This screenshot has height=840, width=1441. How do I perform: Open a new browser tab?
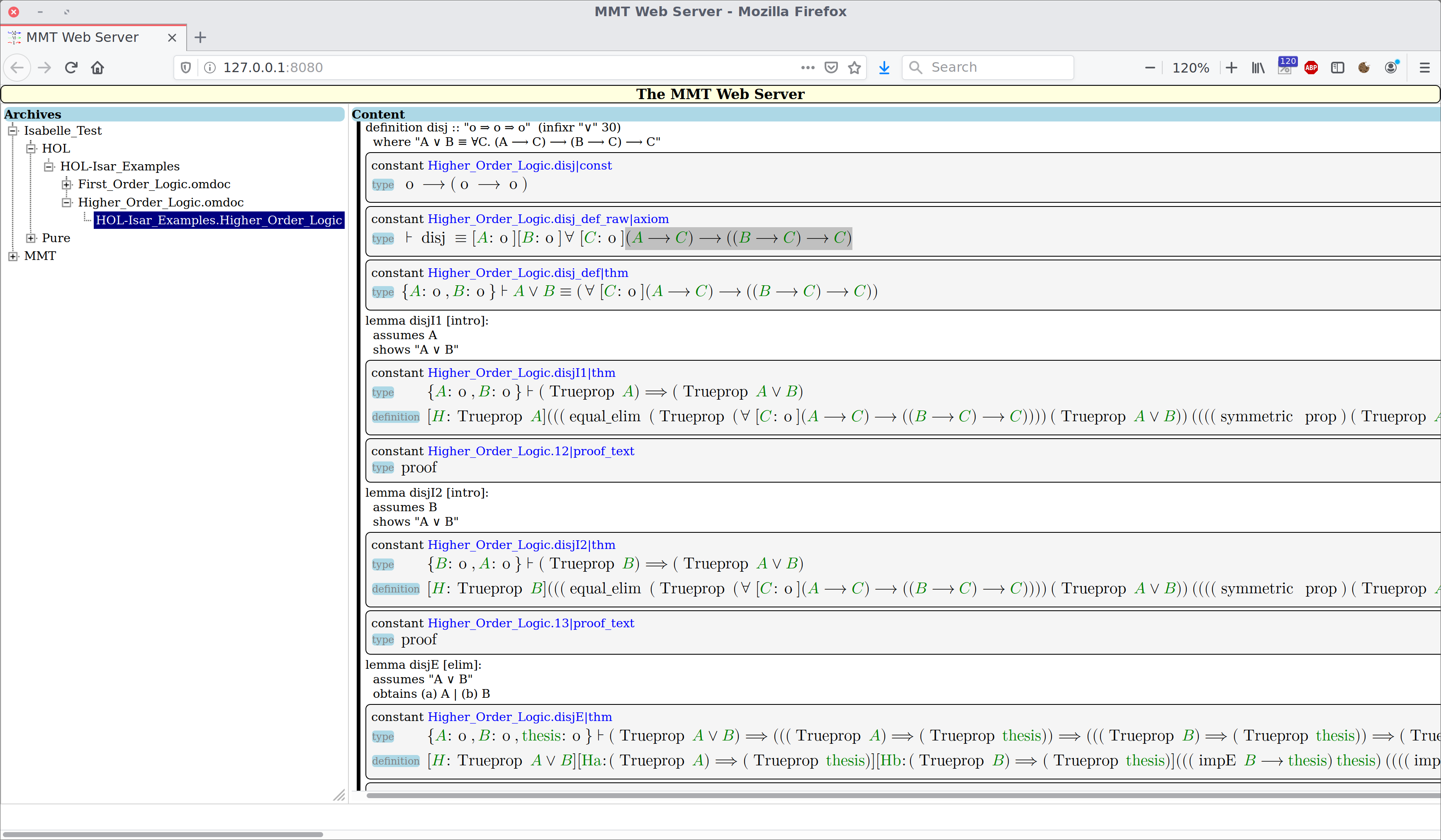200,37
